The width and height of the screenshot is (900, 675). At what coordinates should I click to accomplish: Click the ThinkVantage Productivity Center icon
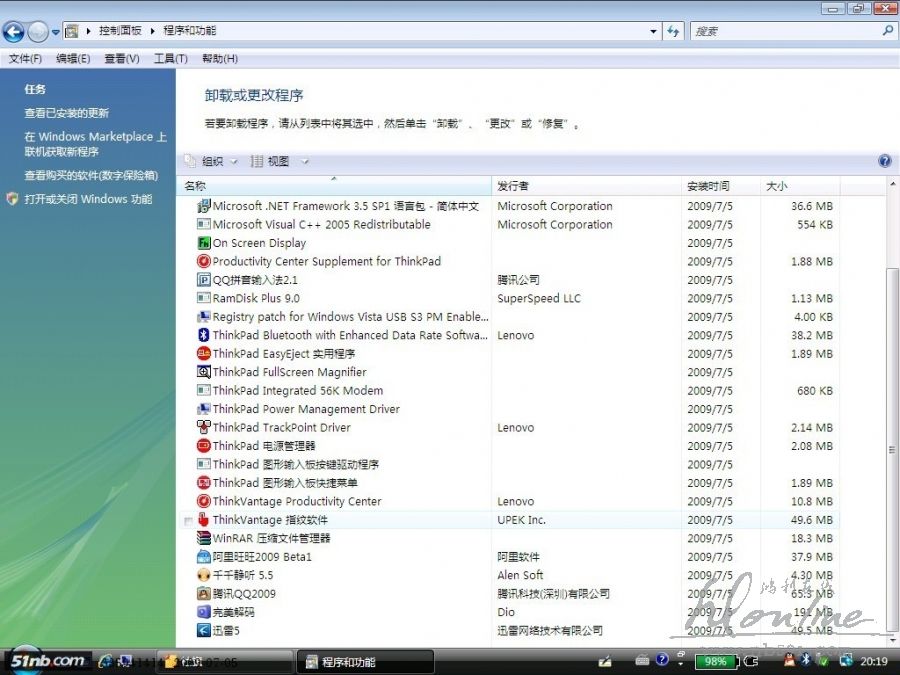204,501
